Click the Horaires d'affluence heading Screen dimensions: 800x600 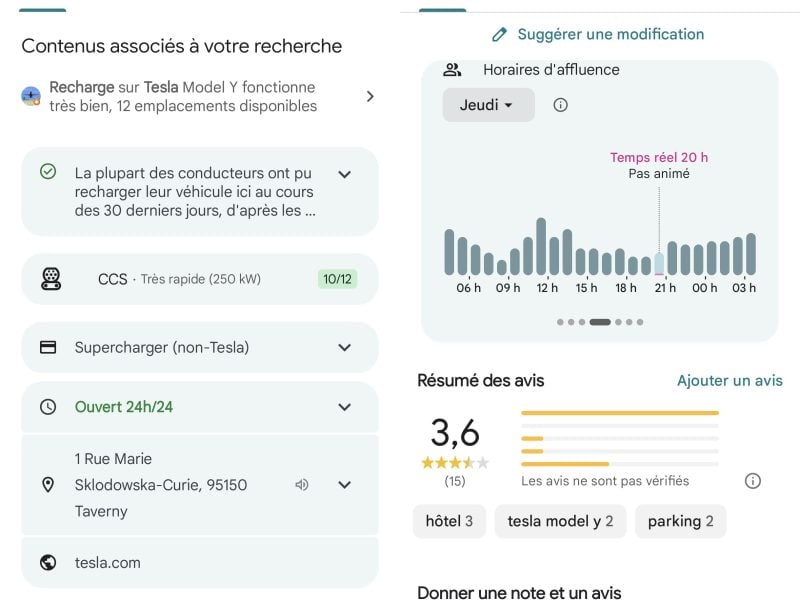551,69
